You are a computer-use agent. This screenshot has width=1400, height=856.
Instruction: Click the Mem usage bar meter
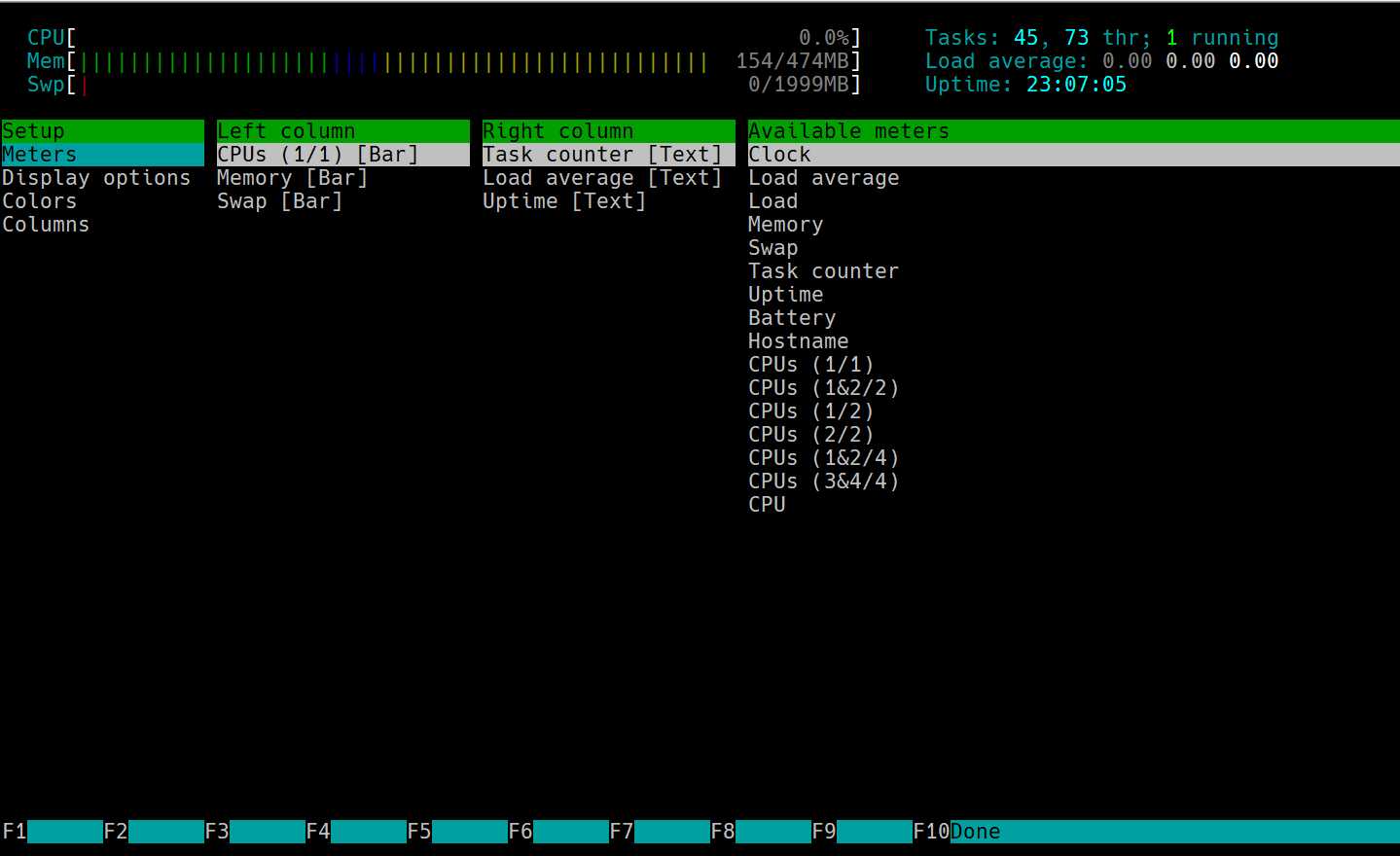pos(444,62)
